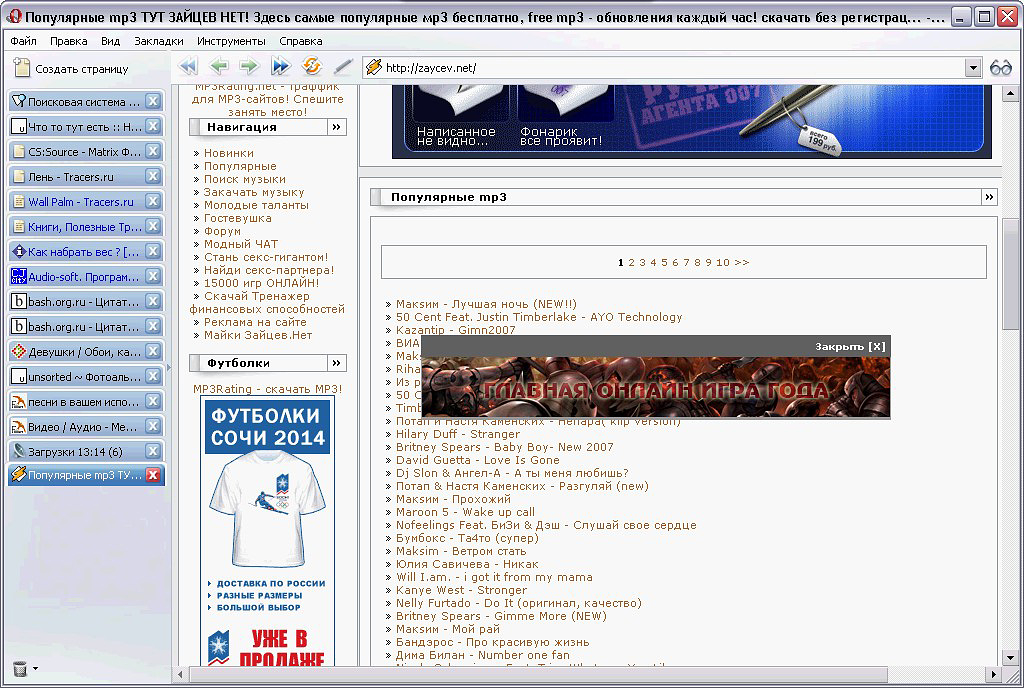Open 'Майки Зайцев.Нет' link
The width and height of the screenshot is (1024, 688).
click(258, 335)
